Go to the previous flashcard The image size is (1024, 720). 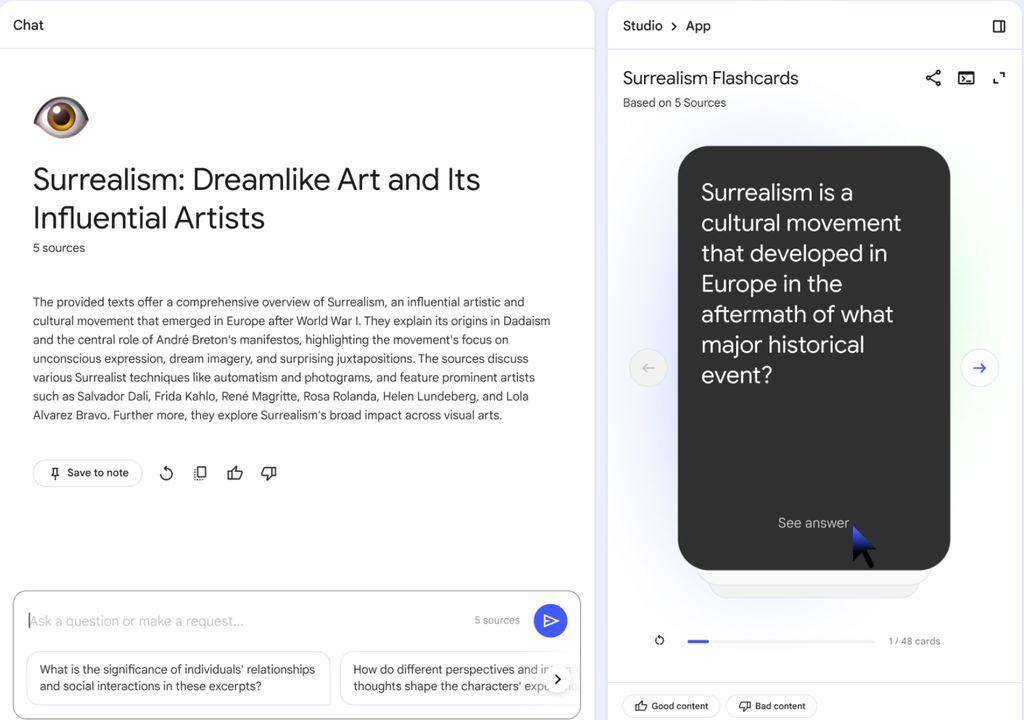click(x=648, y=368)
